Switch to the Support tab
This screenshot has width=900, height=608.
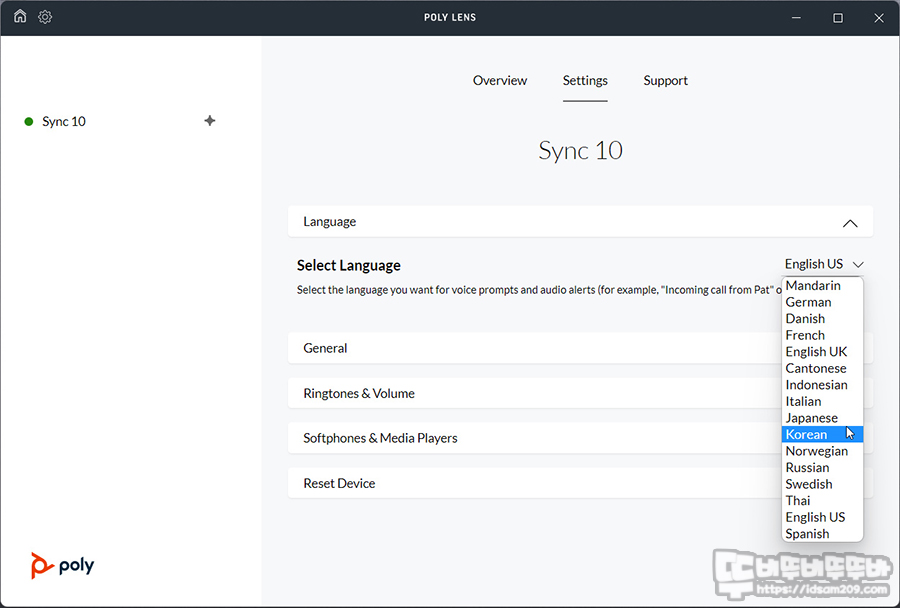pyautogui.click(x=665, y=80)
